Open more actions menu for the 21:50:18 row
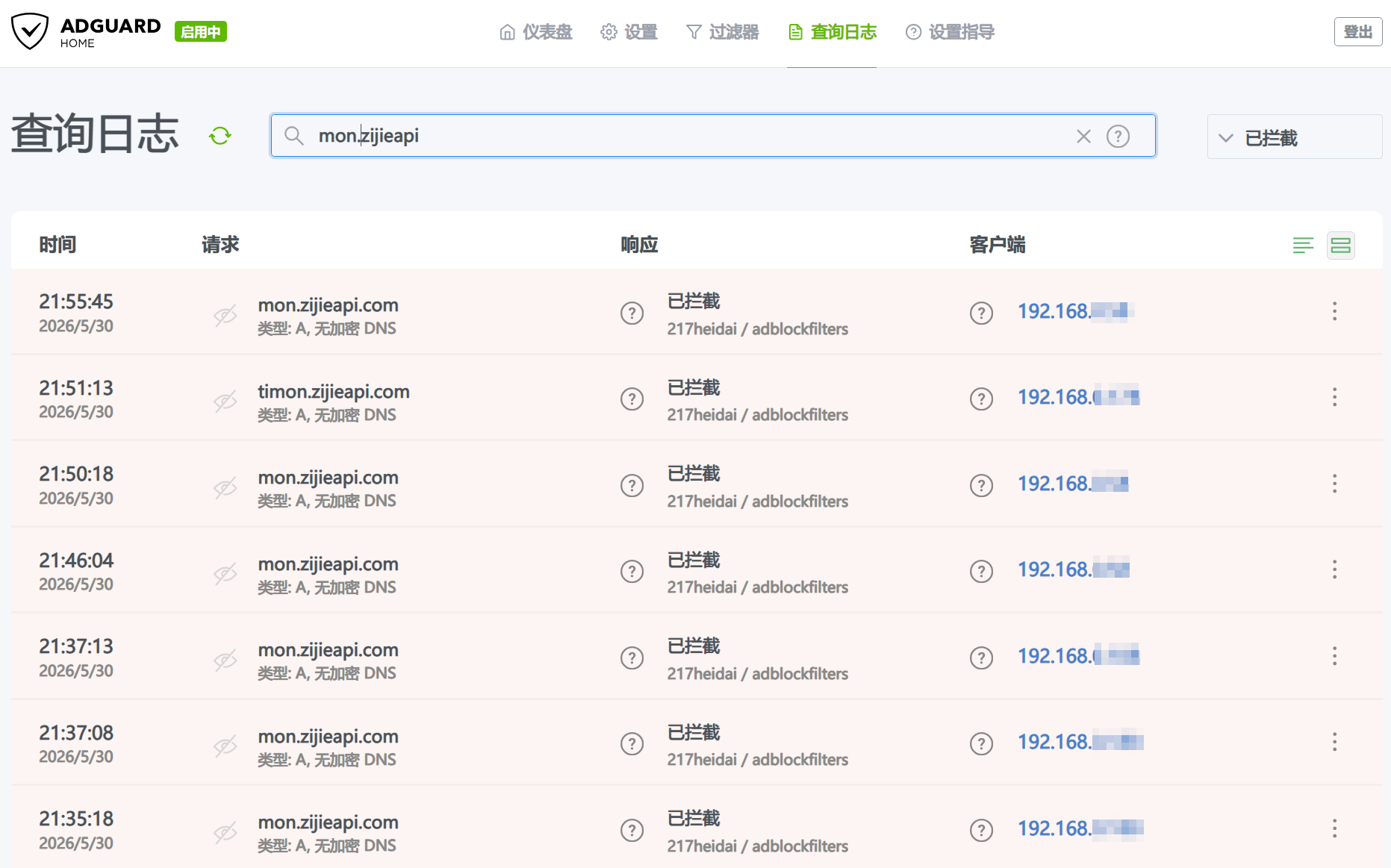1391x868 pixels. pyautogui.click(x=1334, y=484)
